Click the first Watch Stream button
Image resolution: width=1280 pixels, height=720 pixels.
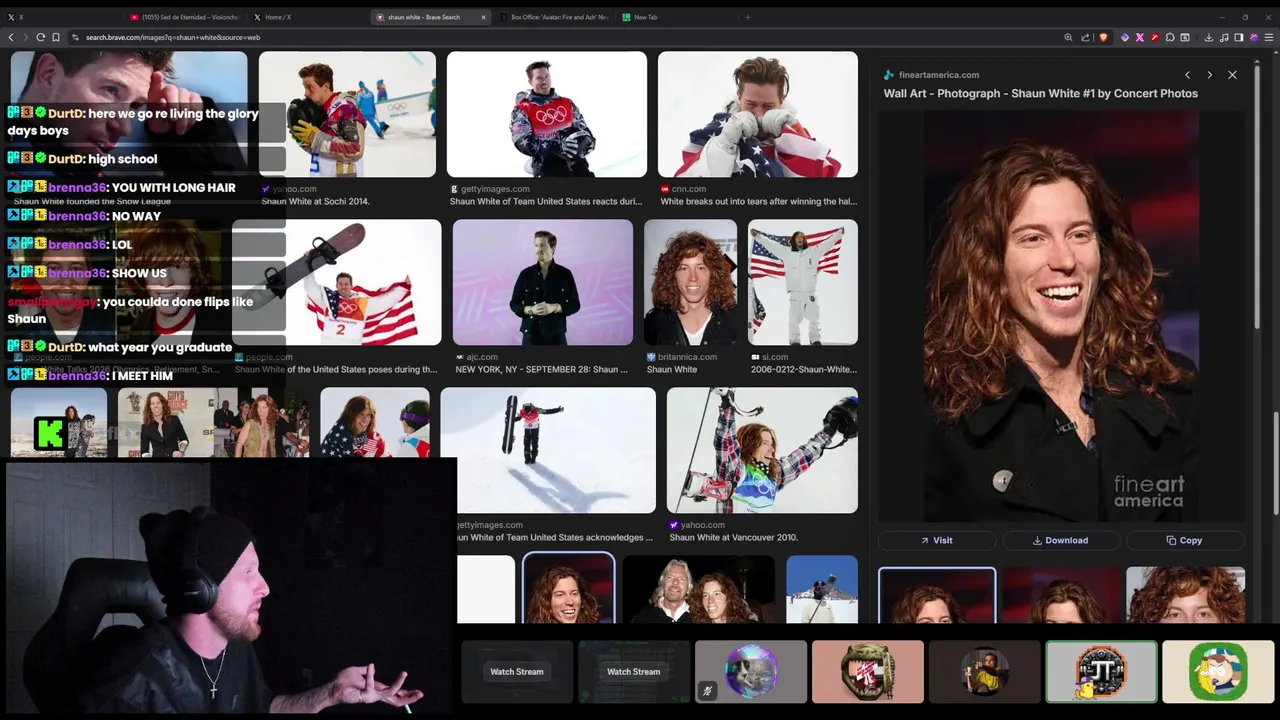point(517,672)
